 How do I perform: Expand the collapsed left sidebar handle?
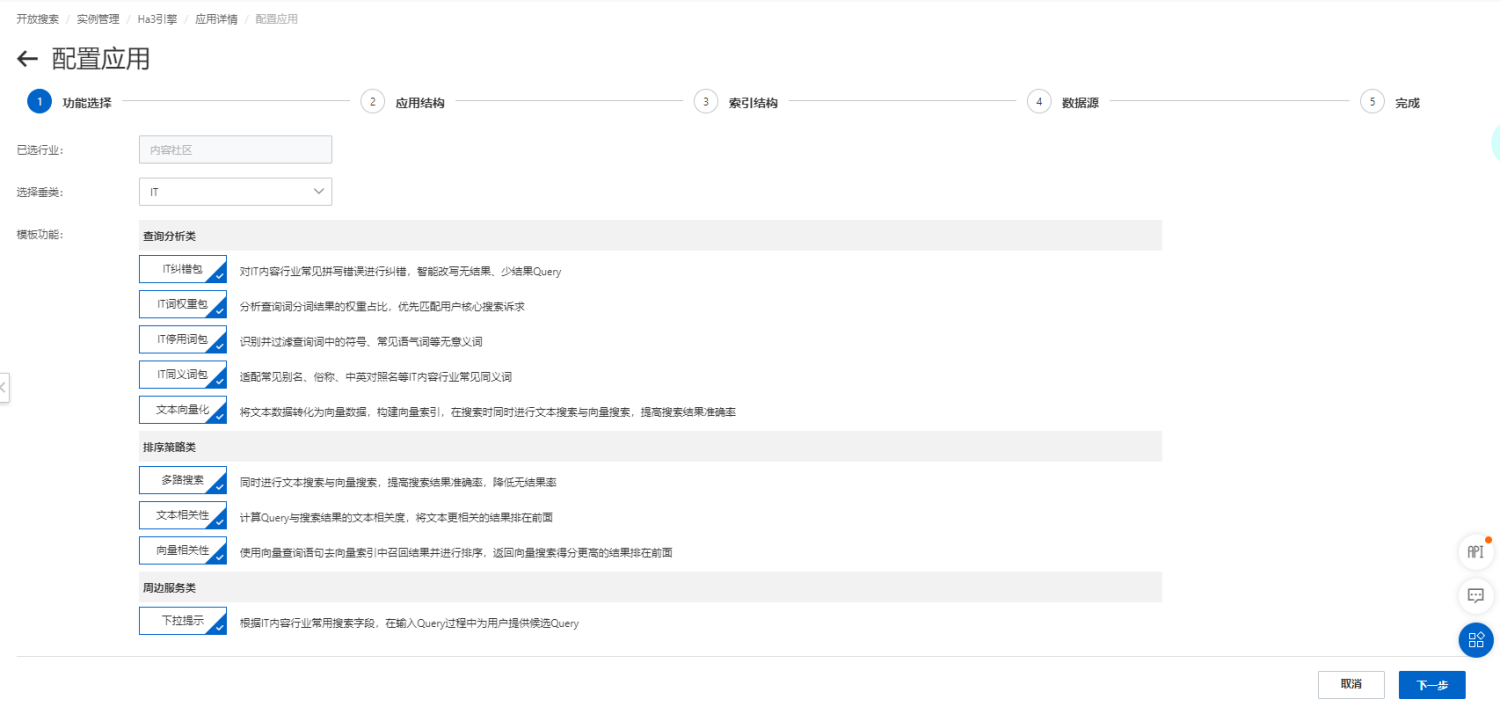(4, 387)
